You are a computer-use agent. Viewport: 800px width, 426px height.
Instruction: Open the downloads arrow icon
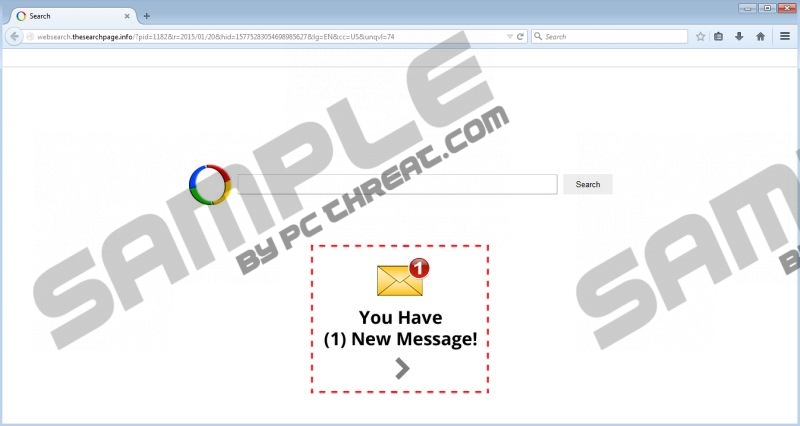coord(739,36)
